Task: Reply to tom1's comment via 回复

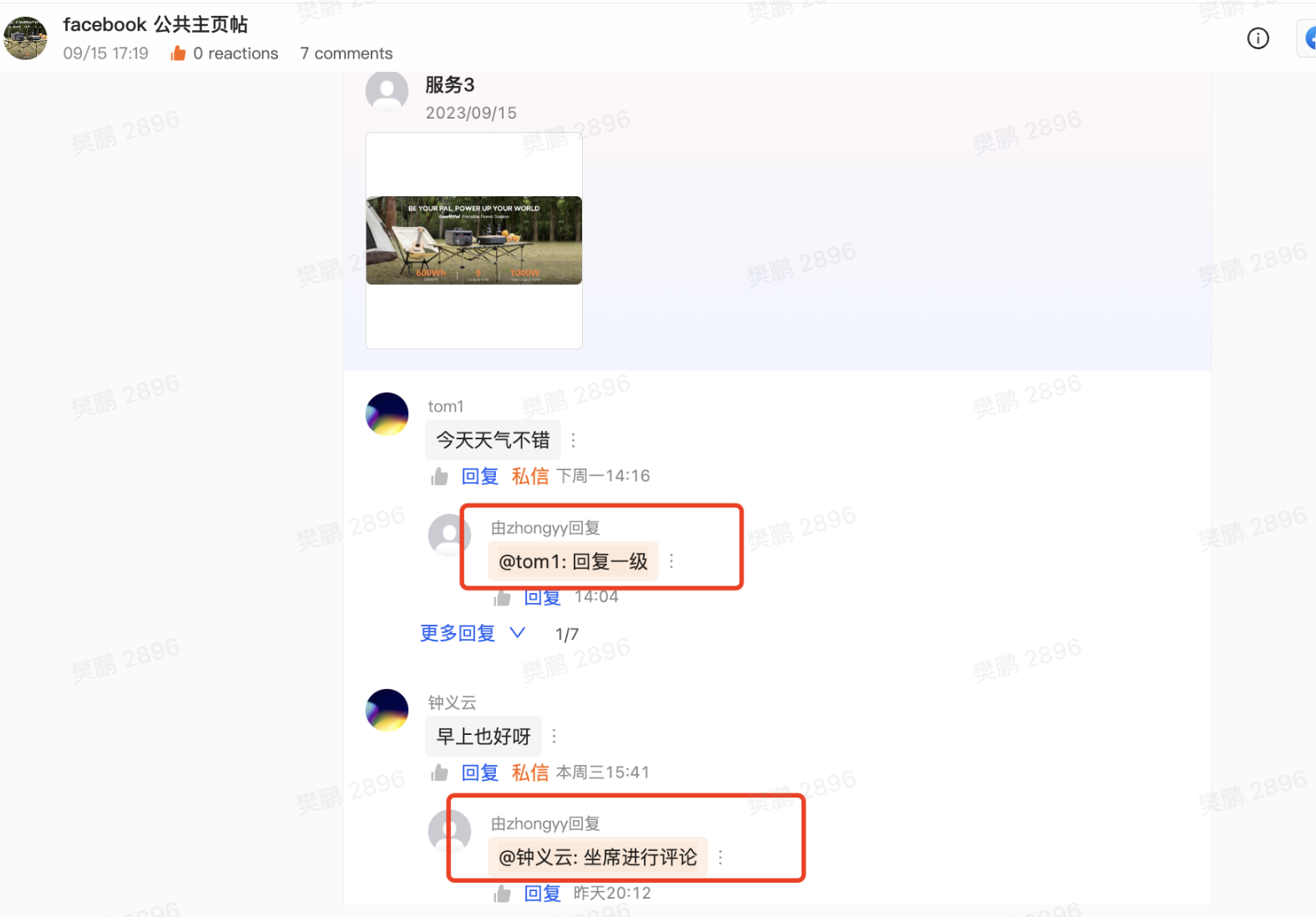Action: click(480, 476)
